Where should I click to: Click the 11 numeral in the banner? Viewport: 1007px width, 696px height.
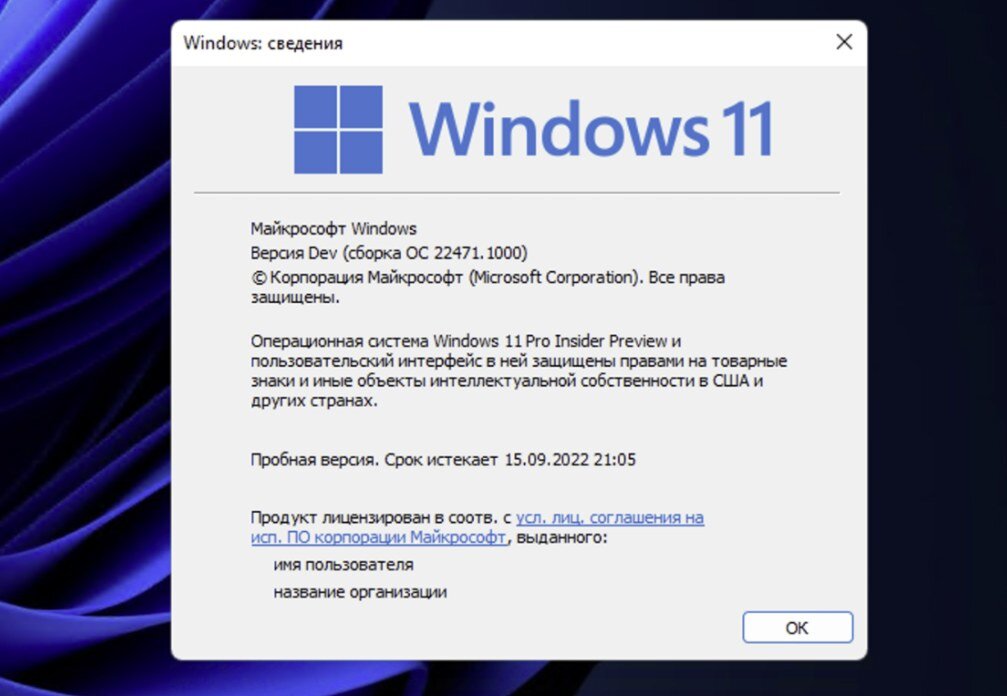(747, 128)
